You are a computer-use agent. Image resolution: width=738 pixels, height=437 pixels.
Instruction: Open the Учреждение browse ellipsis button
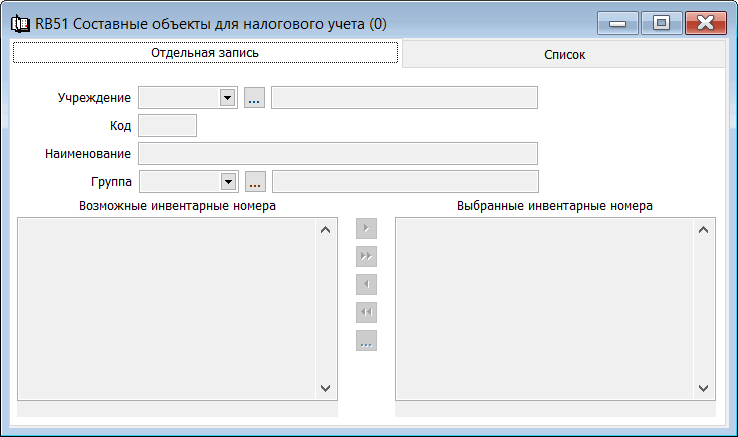point(254,97)
